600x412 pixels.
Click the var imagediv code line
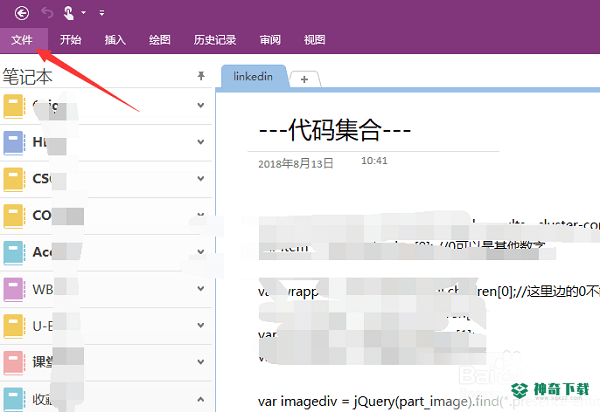429,402
